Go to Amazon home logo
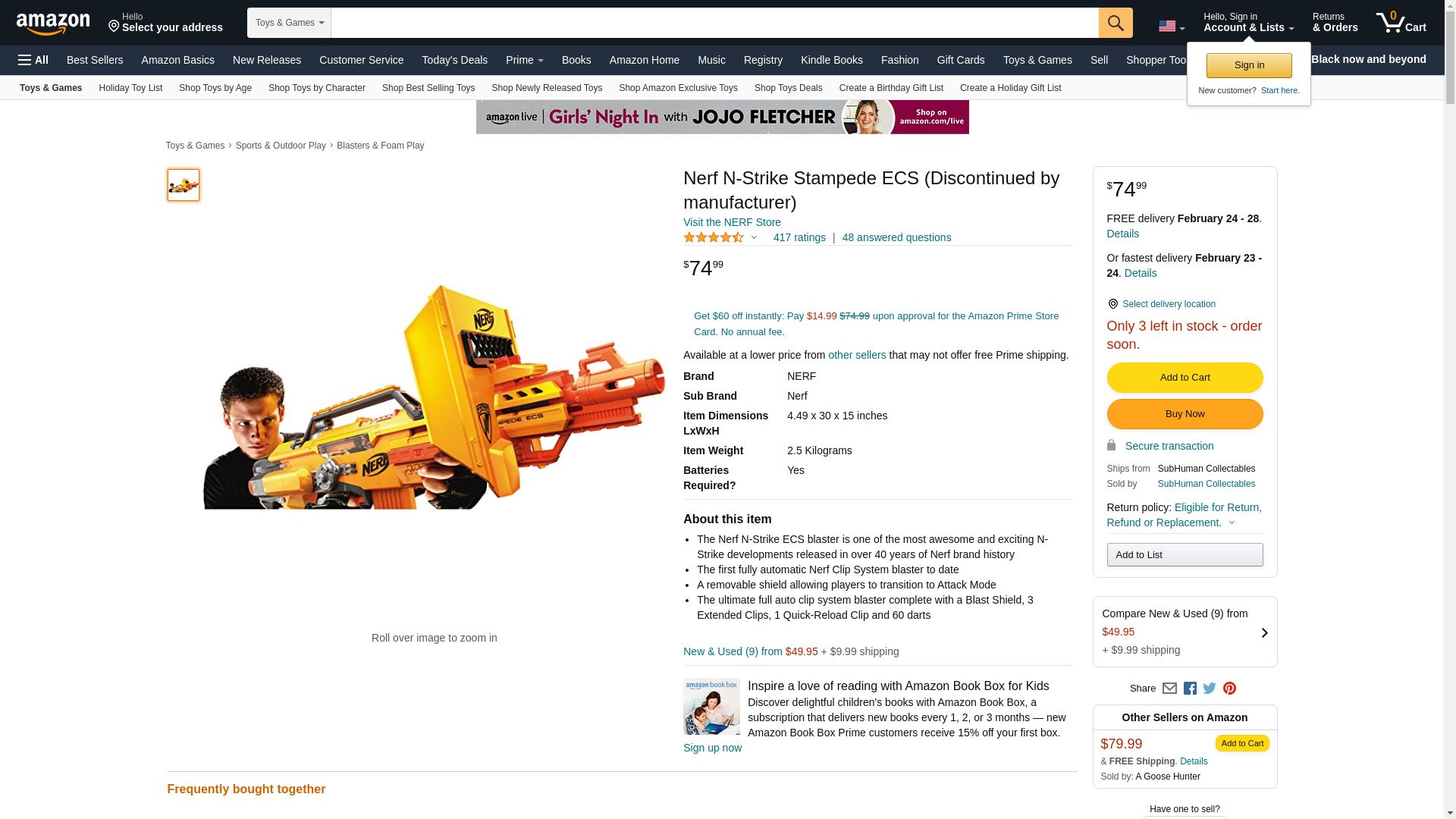Image resolution: width=1456 pixels, height=819 pixels. pyautogui.click(x=53, y=24)
